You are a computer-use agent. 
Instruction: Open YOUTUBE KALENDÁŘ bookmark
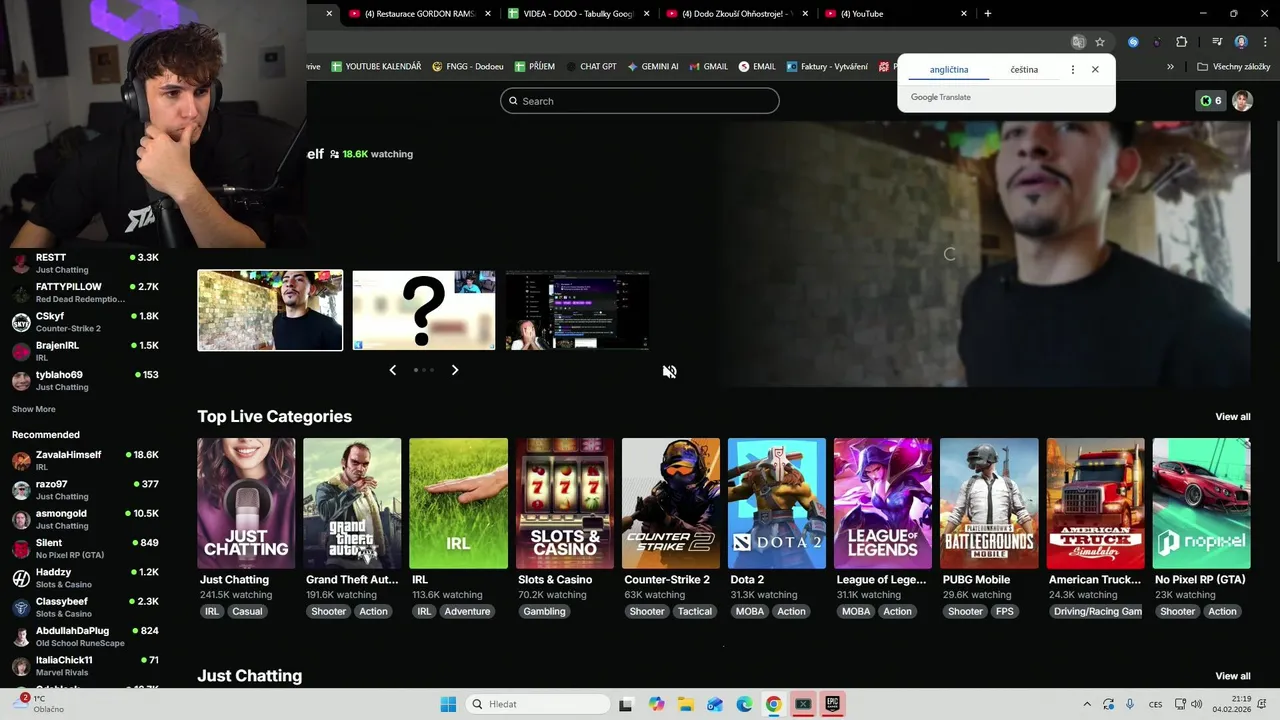pos(376,67)
